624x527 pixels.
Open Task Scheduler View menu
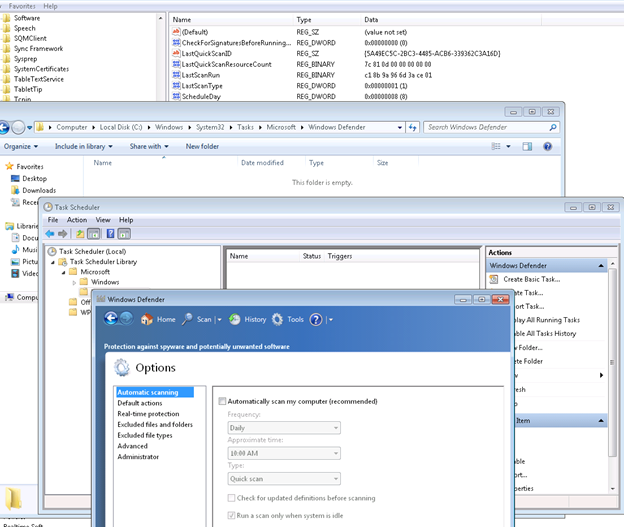[103, 220]
